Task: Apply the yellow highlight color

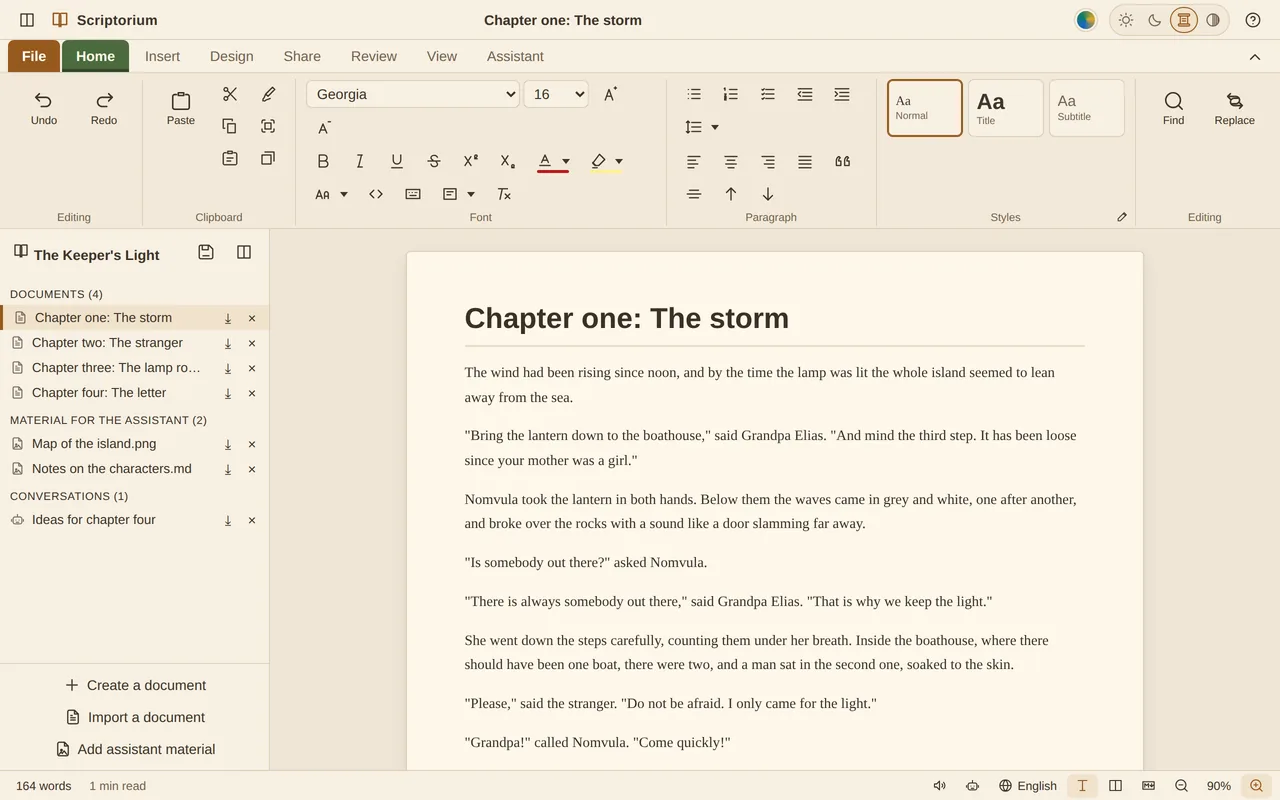Action: (598, 161)
